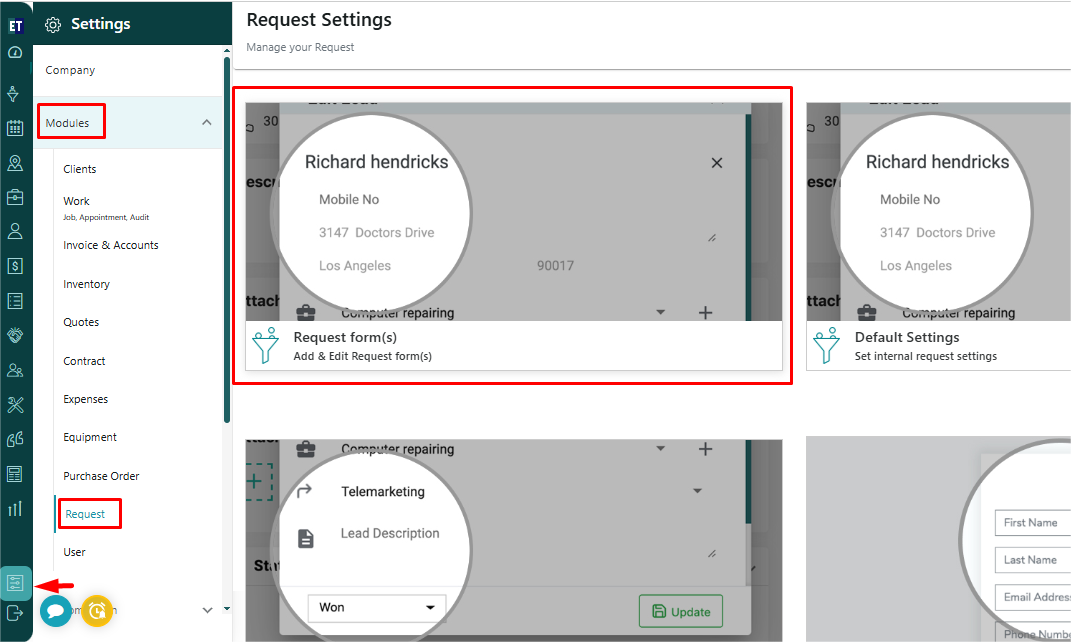Click the Won status thumbnail card
Image resolution: width=1071 pixels, height=642 pixels.
tap(513, 538)
